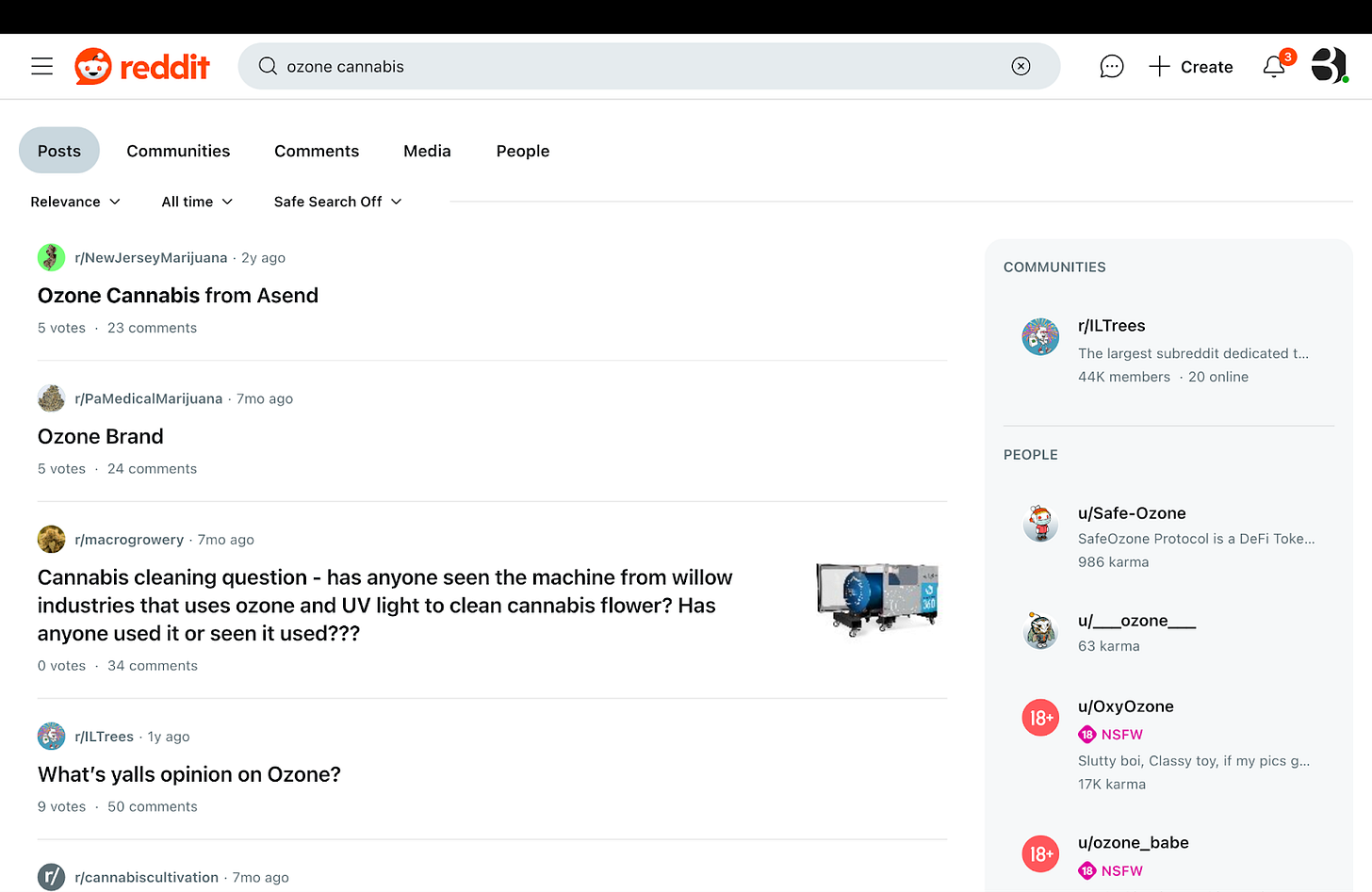
Task: Click the r/NewJerseyMarijuana community avatar
Action: pos(51,257)
